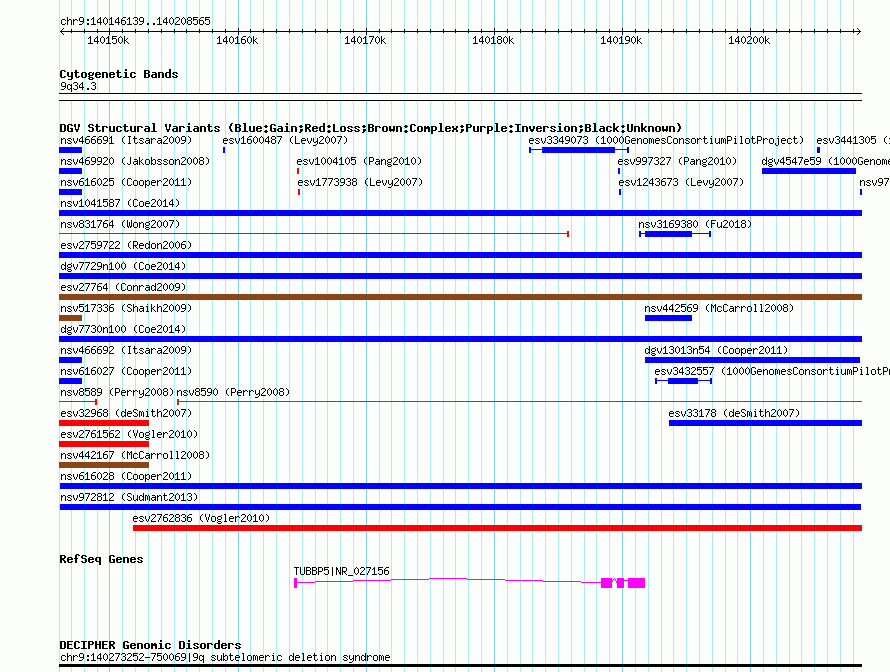Select the nsv442569 blue bar
The image size is (890, 672).
pyautogui.click(x=668, y=318)
